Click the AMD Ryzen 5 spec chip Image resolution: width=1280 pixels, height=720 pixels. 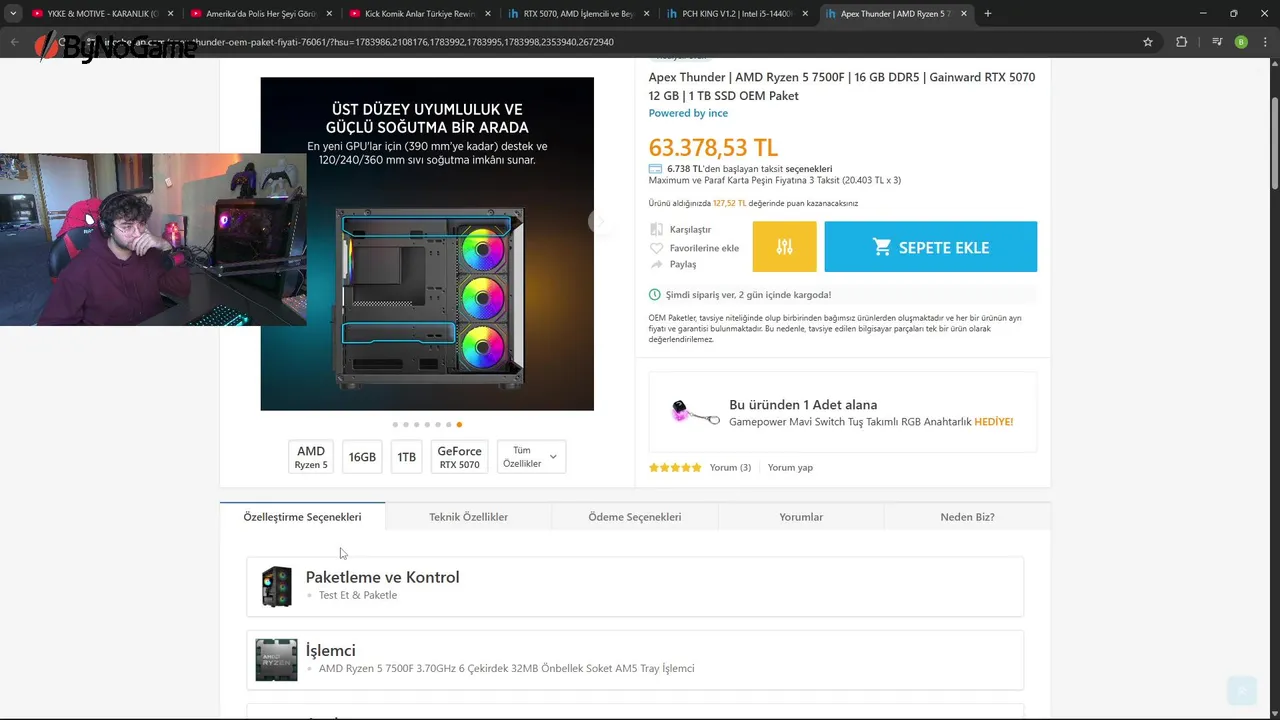click(x=311, y=457)
